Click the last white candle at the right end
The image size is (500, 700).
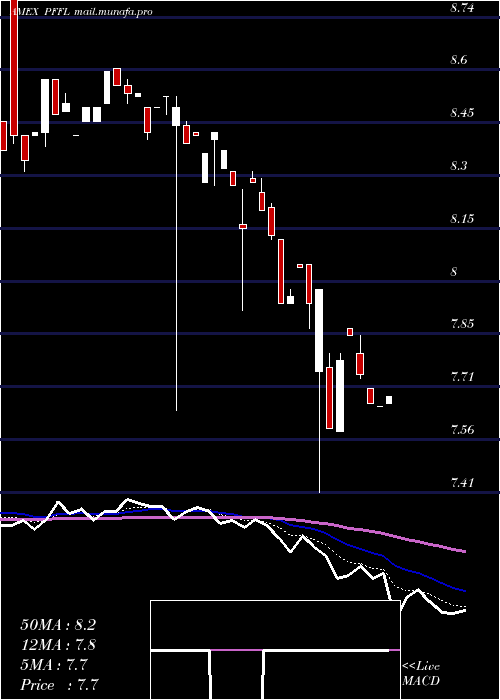tap(389, 400)
